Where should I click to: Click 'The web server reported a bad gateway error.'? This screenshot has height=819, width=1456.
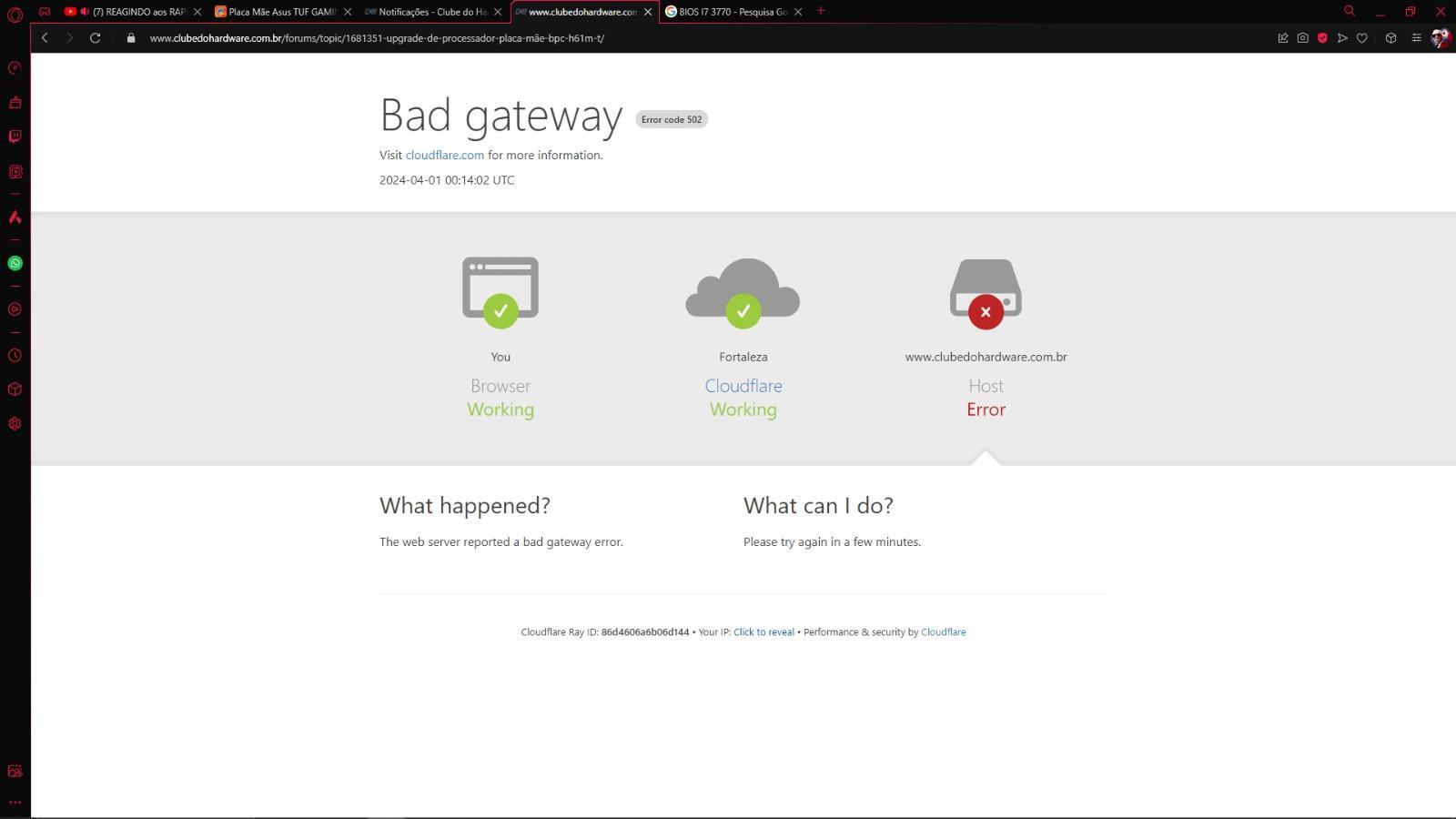pyautogui.click(x=501, y=542)
